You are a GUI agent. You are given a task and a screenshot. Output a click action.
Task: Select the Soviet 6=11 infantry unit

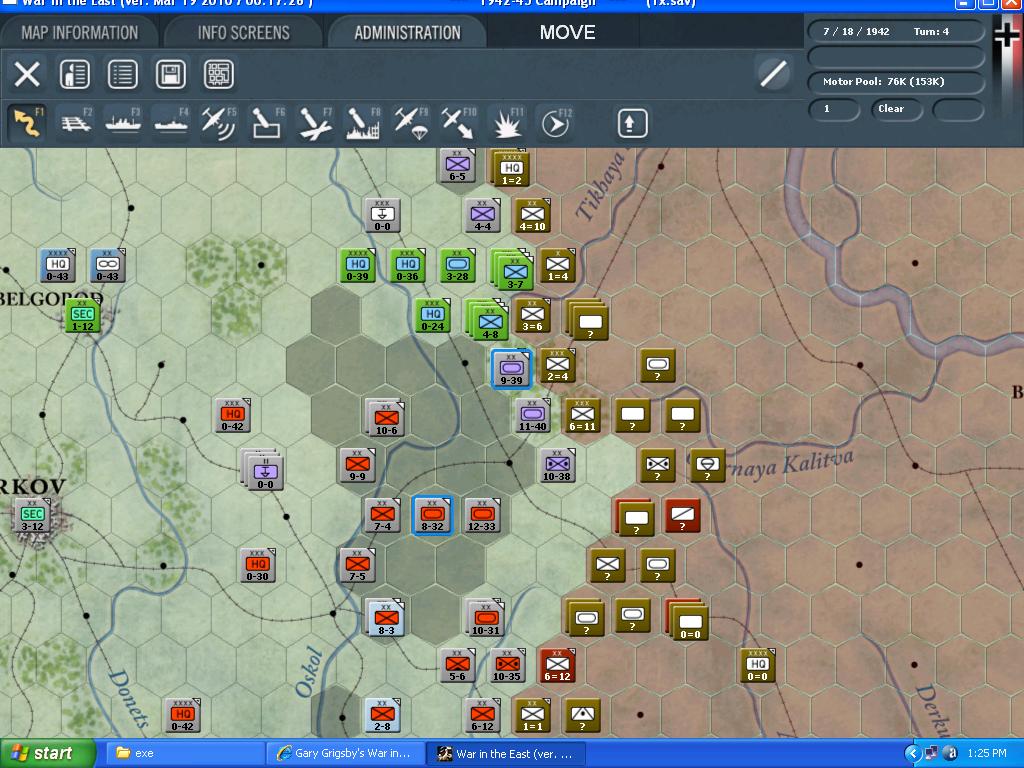click(x=583, y=415)
